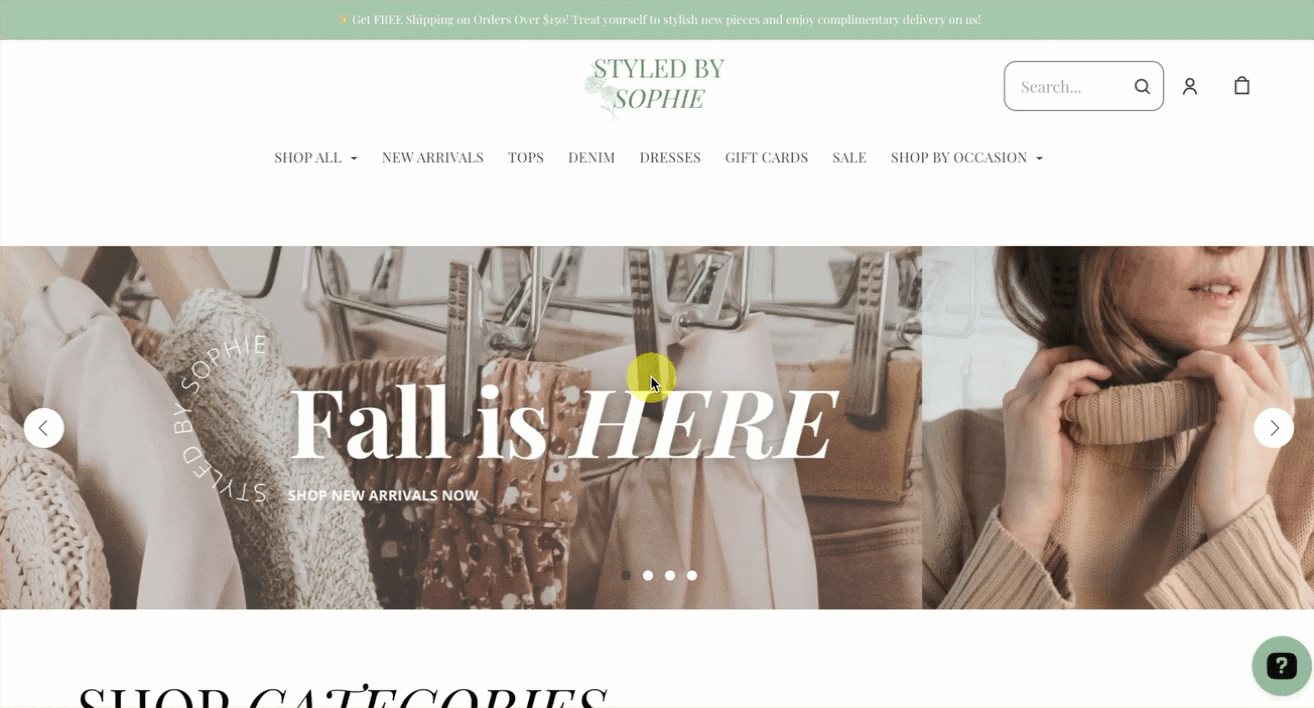Advance carousel with next slide arrow

pyautogui.click(x=1274, y=428)
